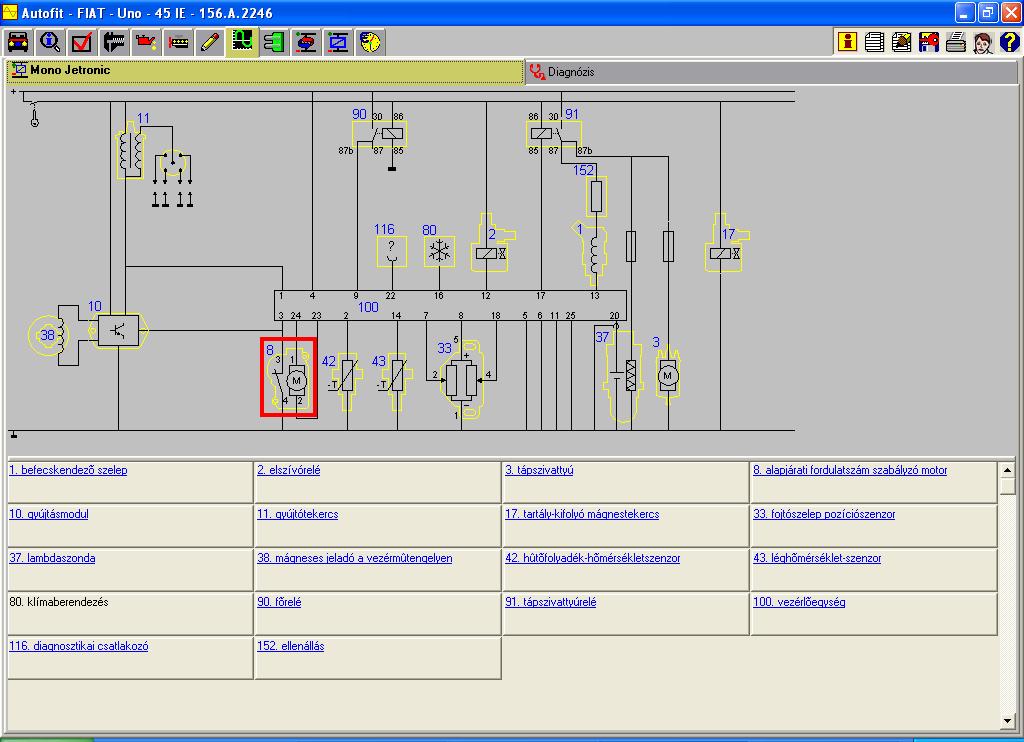This screenshot has width=1024, height=742.
Task: Click the floppy disk with key icon
Action: [929, 42]
